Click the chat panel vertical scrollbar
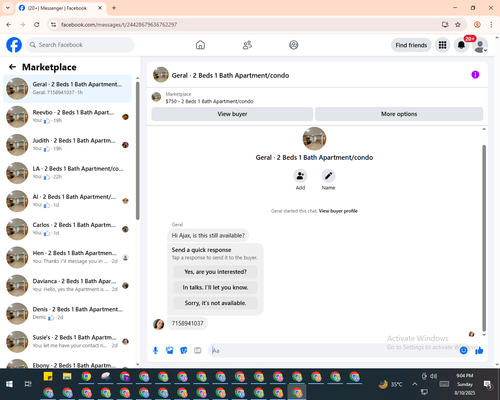500x400 pixels. (484, 238)
